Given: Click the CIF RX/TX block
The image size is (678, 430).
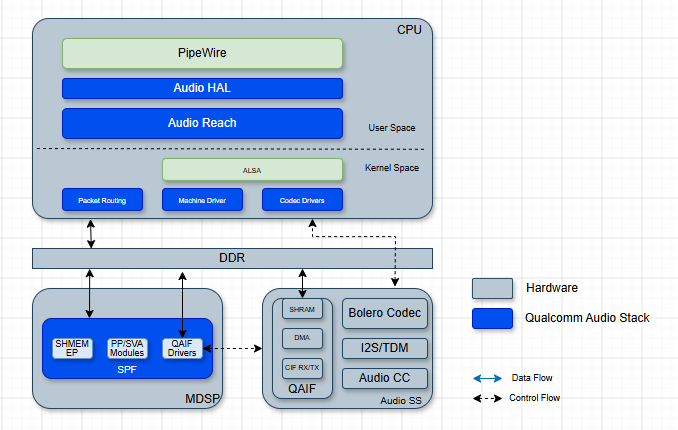Looking at the screenshot, I should (x=302, y=368).
